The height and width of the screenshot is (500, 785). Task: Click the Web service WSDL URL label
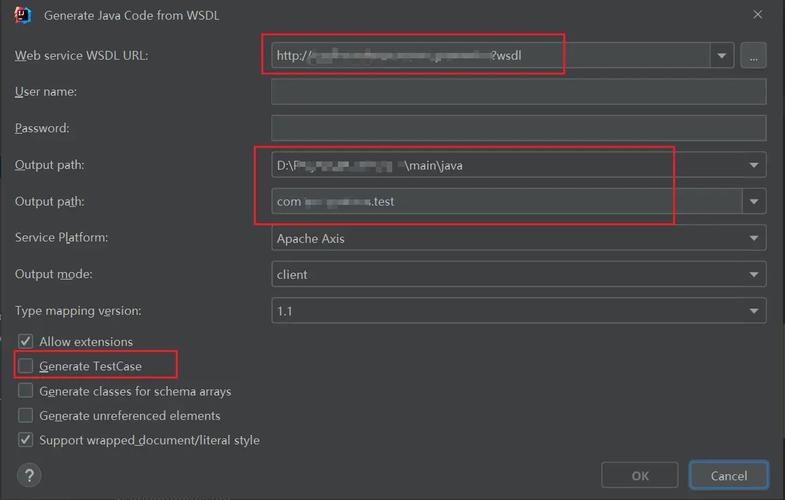coord(82,56)
